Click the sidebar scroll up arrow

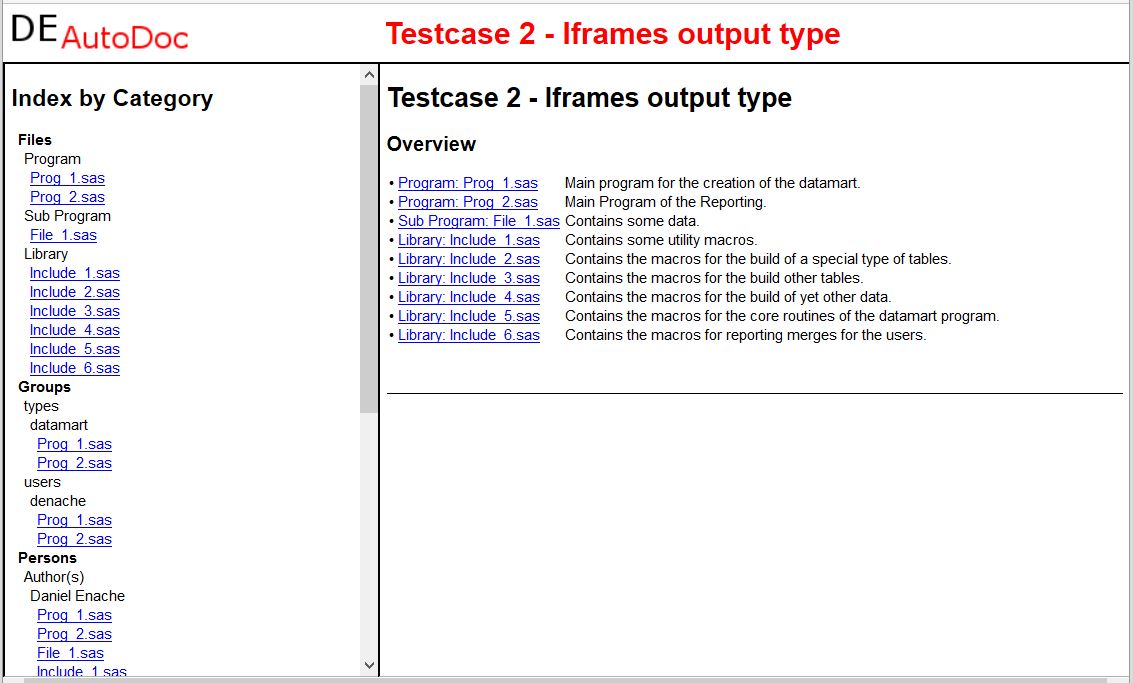(369, 75)
